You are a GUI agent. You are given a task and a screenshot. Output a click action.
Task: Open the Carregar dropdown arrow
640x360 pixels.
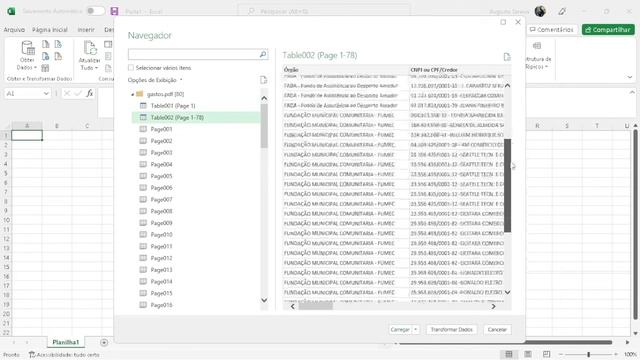click(416, 329)
